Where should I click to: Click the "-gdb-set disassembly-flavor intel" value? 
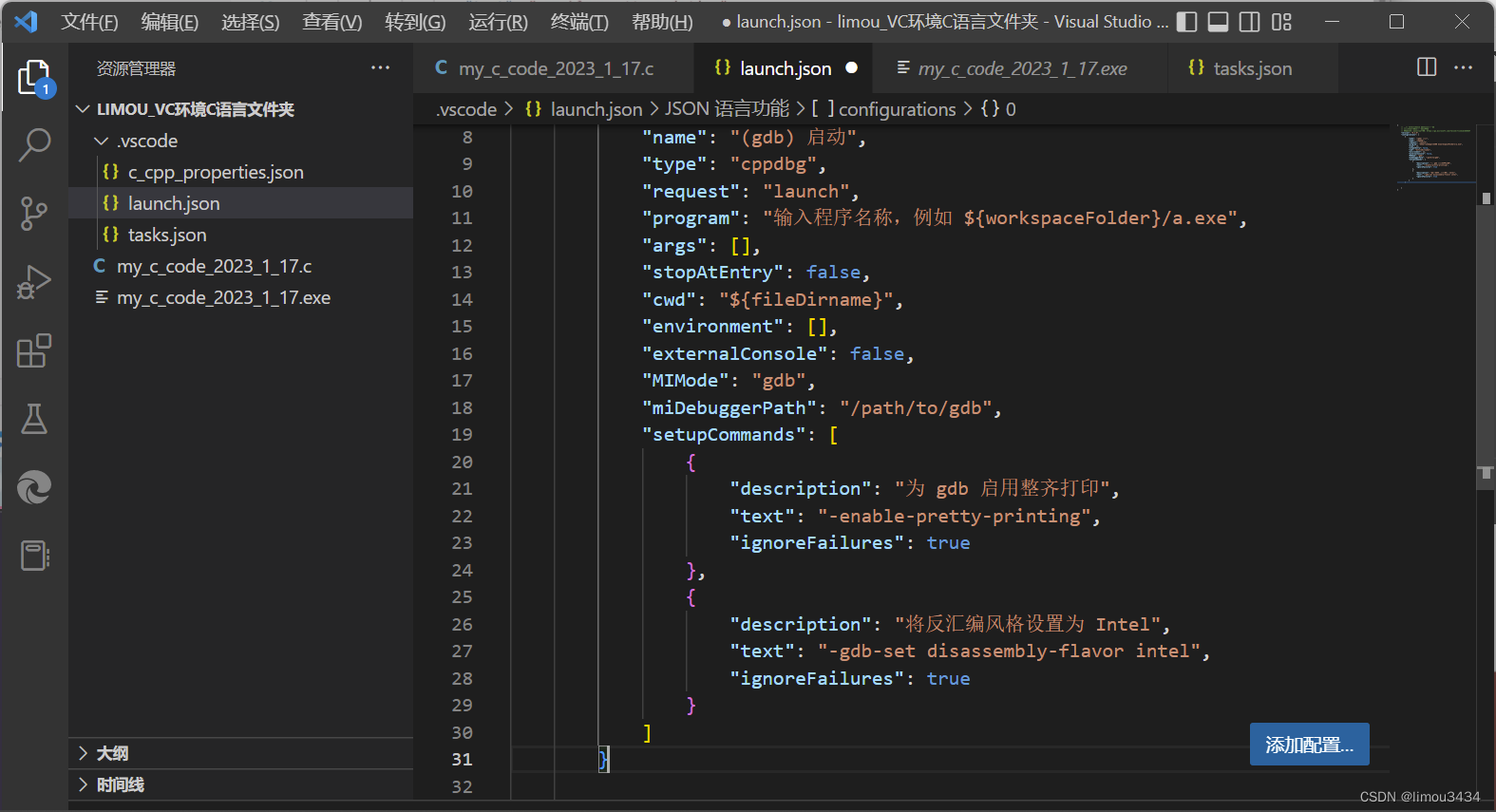click(1009, 651)
